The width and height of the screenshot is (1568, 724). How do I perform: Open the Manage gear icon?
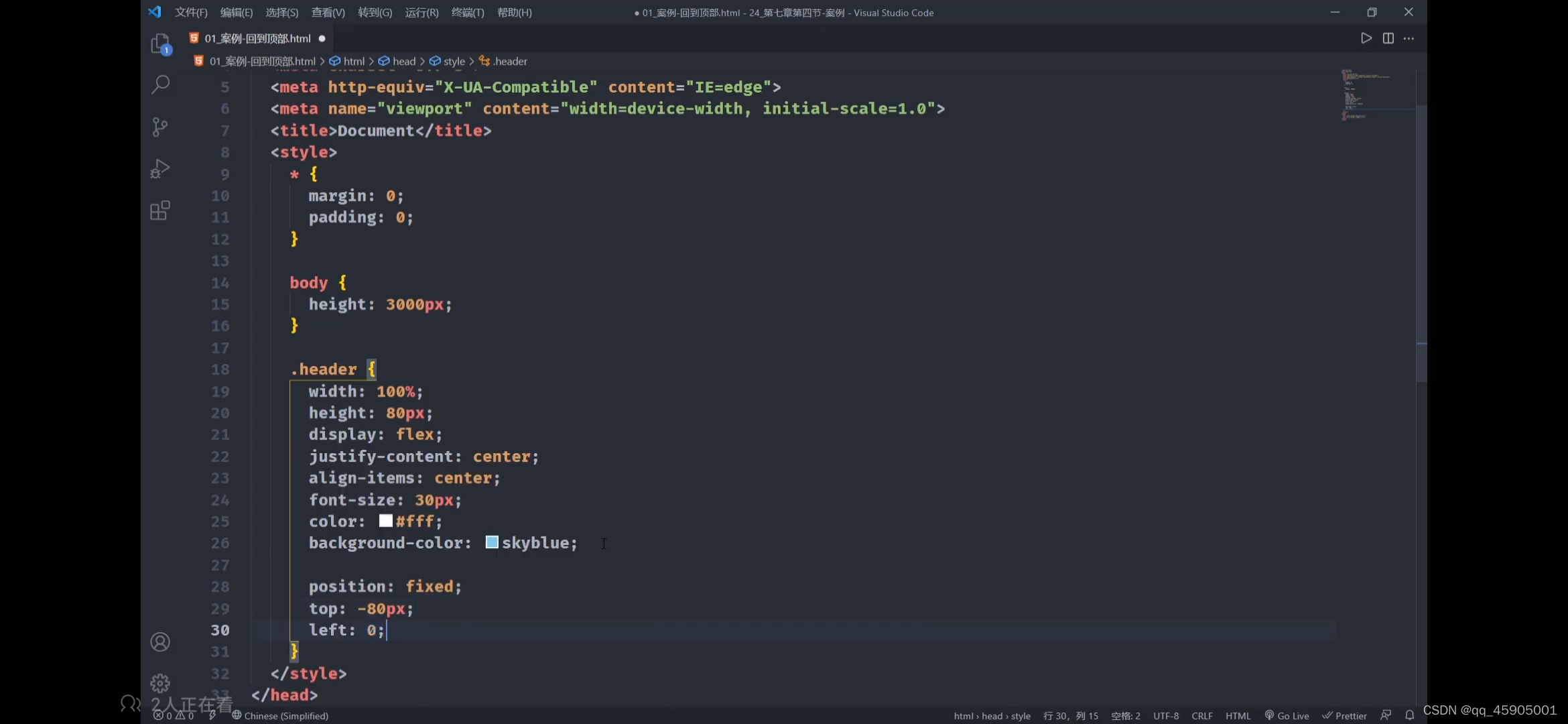point(160,683)
